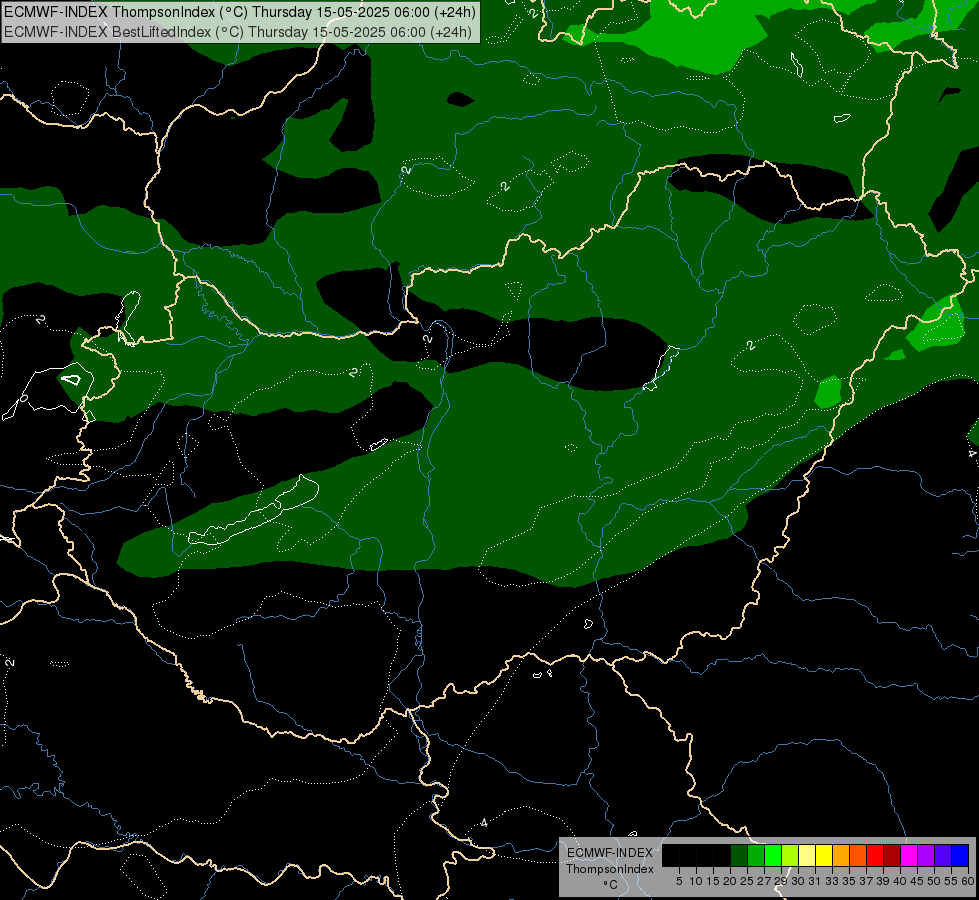This screenshot has width=979, height=900.
Task: Click the legend label ThompsonIndex
Action: pyautogui.click(x=610, y=869)
